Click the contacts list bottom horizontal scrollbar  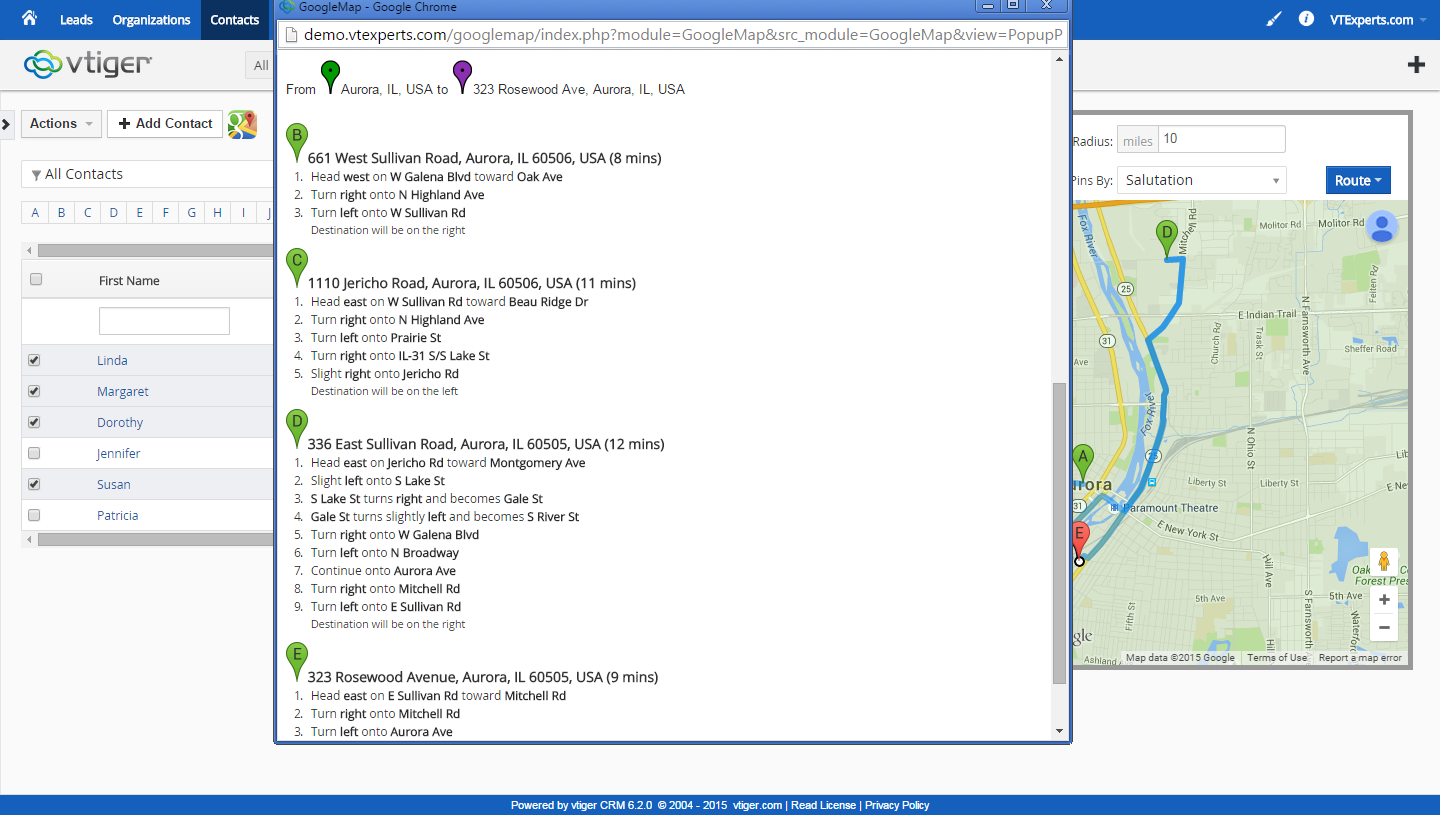click(155, 539)
